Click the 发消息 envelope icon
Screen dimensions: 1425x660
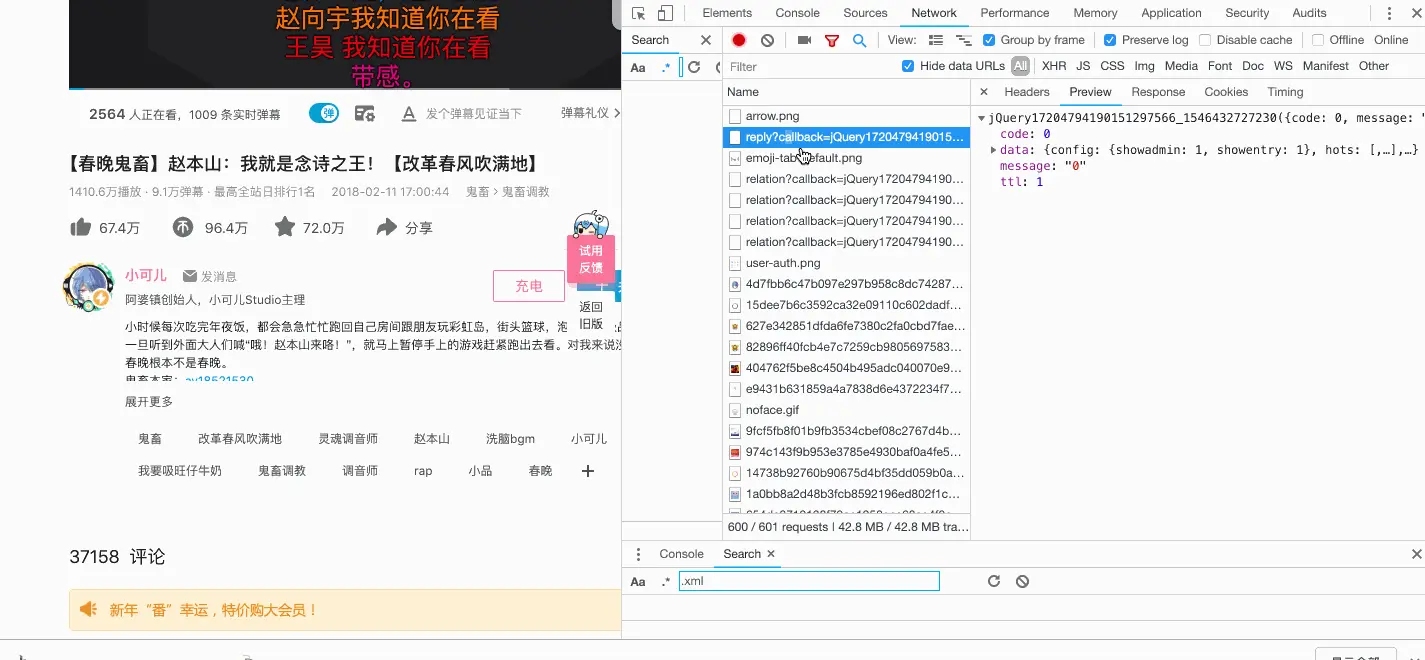pyautogui.click(x=190, y=276)
